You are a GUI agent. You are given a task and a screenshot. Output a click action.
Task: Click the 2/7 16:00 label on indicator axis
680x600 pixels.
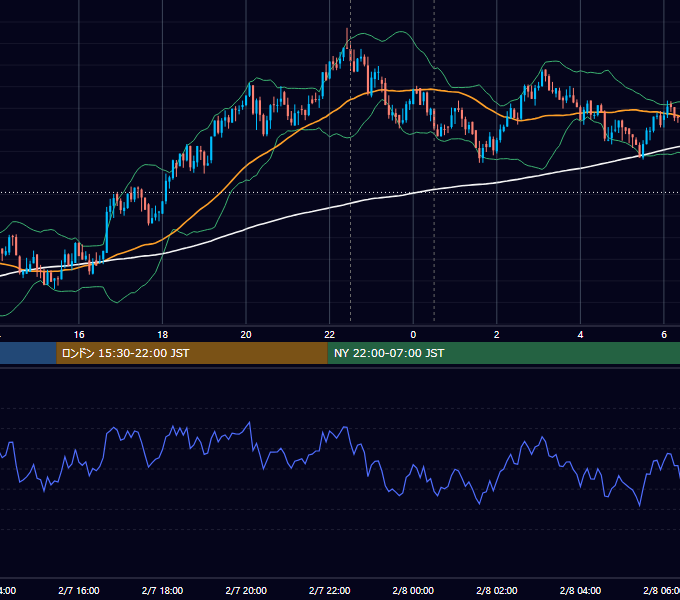tap(79, 590)
